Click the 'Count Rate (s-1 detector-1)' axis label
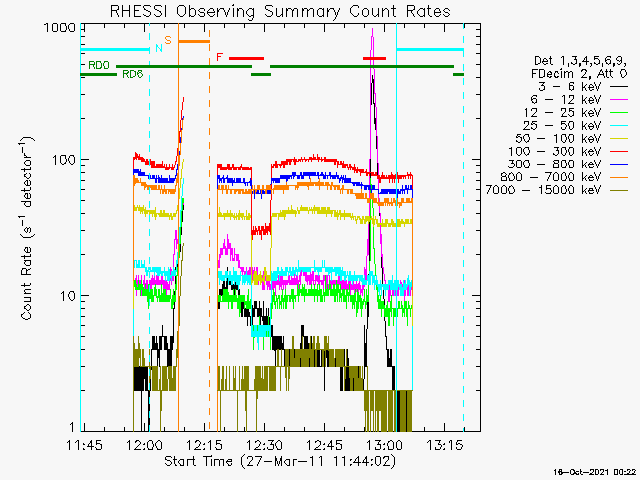The width and height of the screenshot is (640, 480). 26,228
